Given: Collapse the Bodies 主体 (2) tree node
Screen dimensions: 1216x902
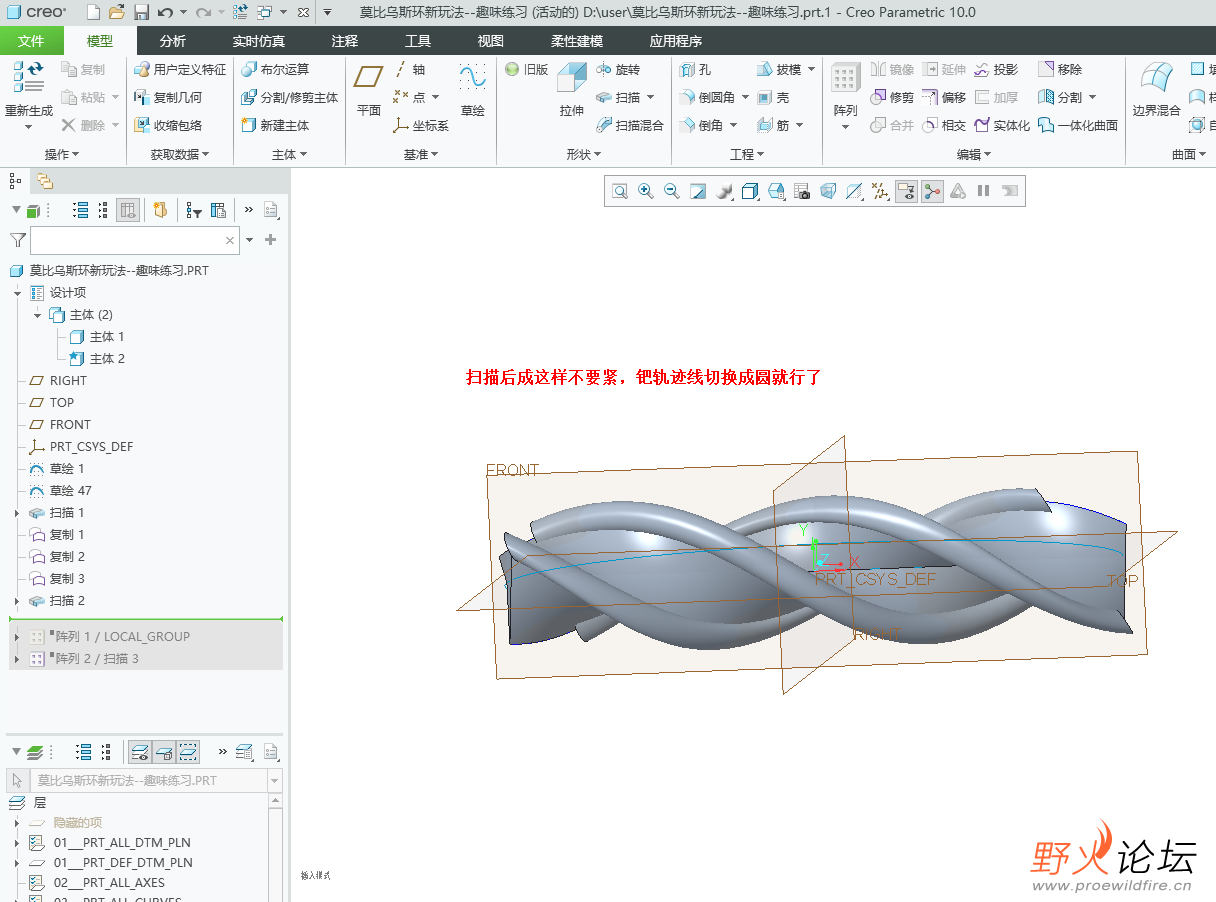Looking at the screenshot, I should click(x=37, y=315).
